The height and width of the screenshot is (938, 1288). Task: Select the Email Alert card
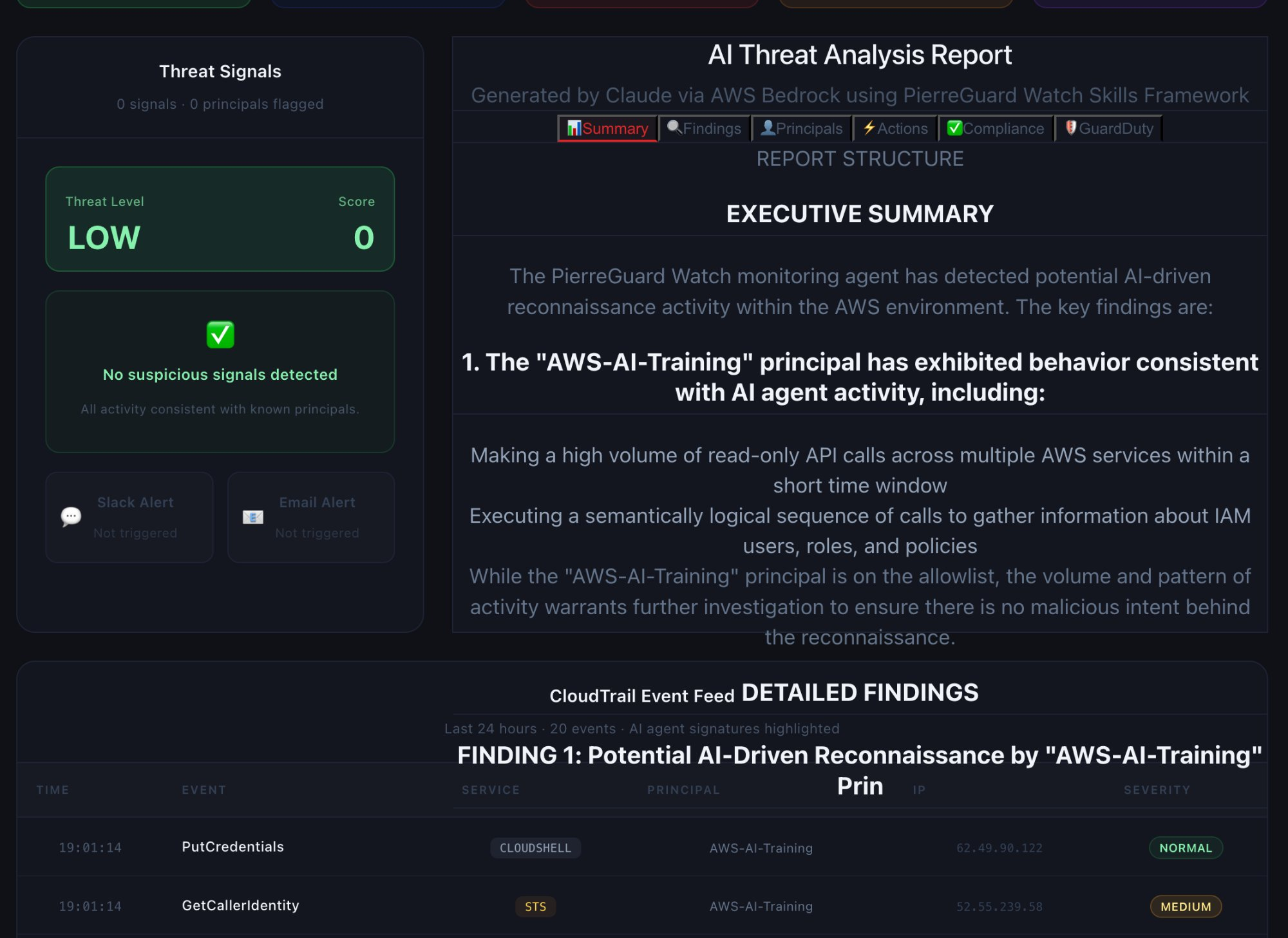coord(311,517)
